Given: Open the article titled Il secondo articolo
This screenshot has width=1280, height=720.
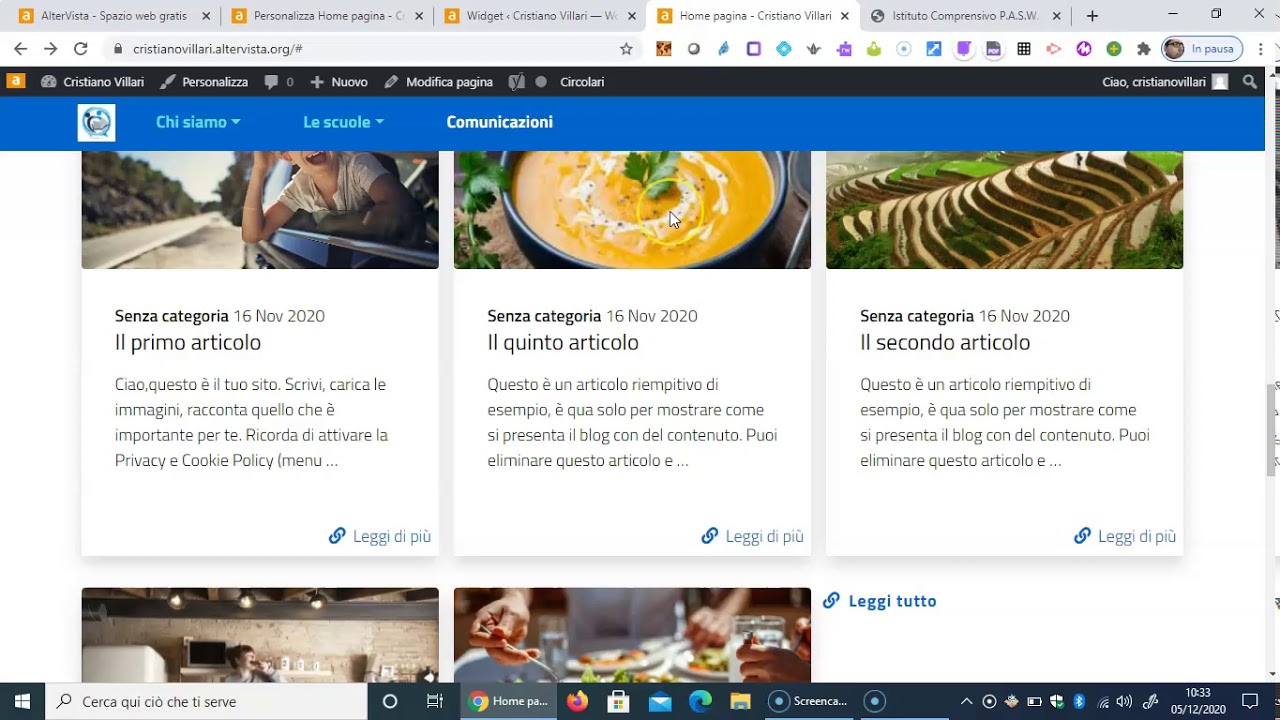Looking at the screenshot, I should 945,342.
